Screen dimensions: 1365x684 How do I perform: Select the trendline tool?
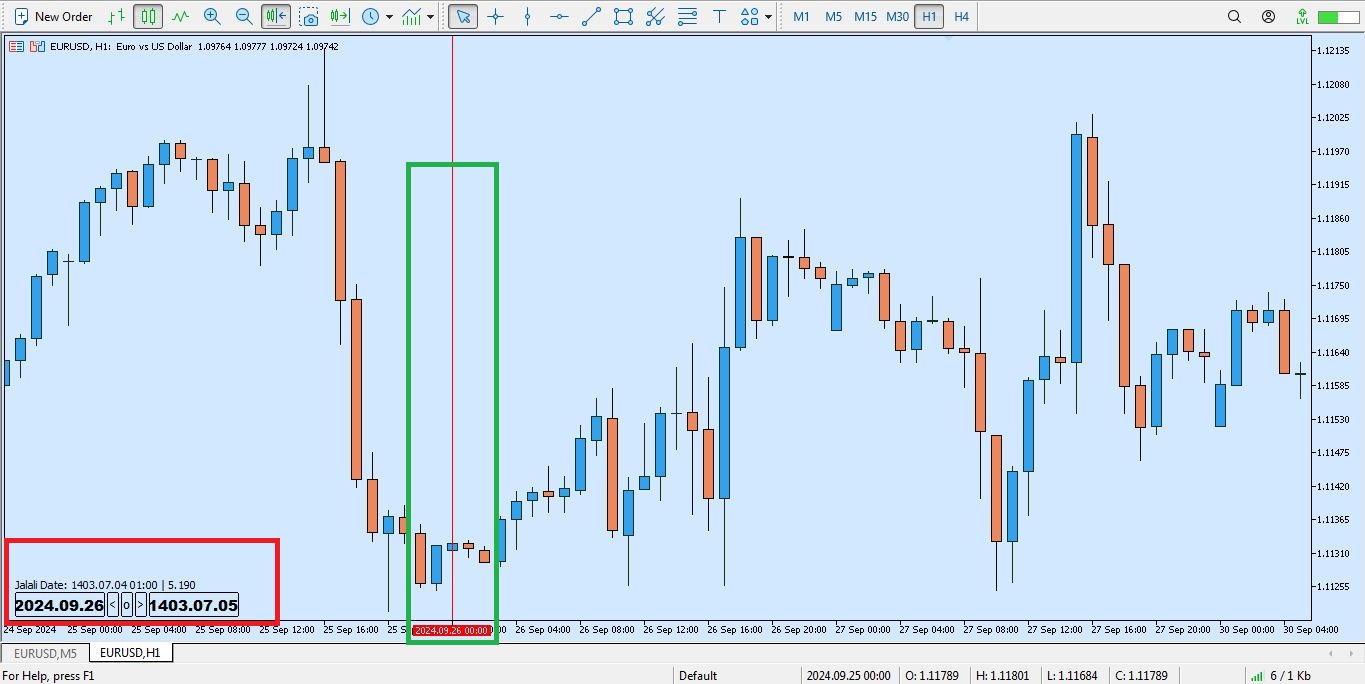click(591, 16)
